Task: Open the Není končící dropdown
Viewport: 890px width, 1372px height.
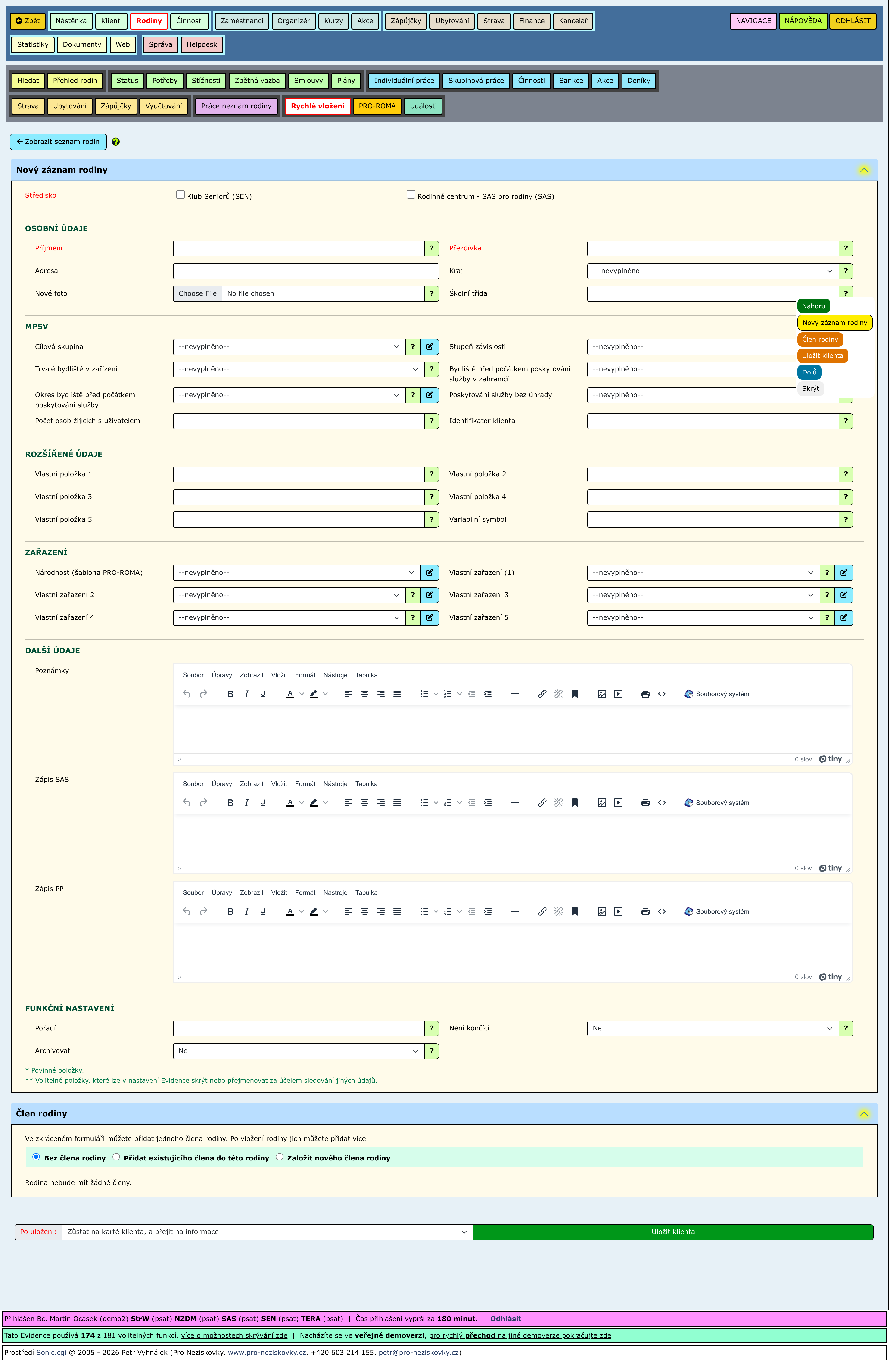Action: click(713, 1029)
